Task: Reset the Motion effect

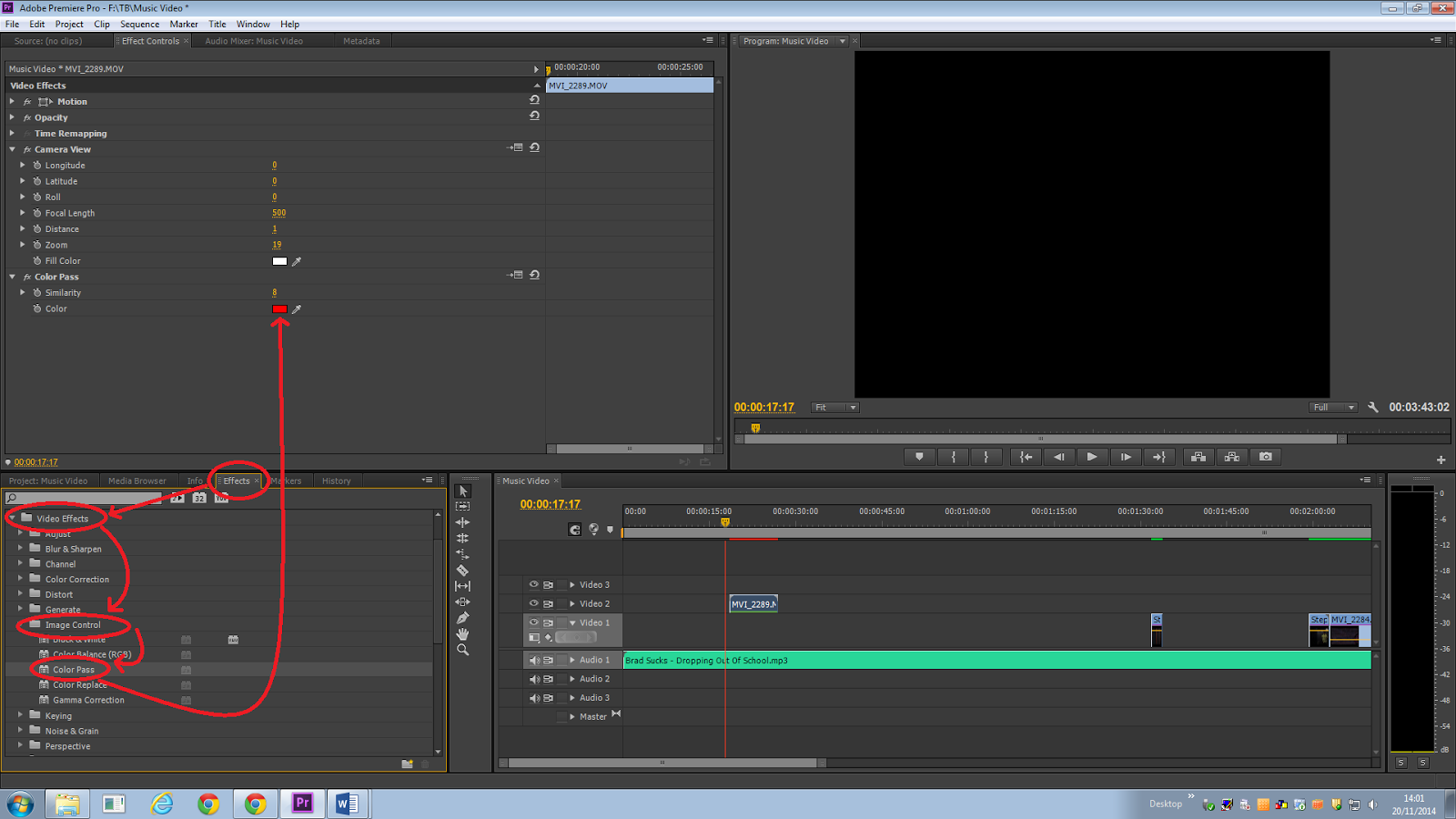Action: click(x=534, y=100)
